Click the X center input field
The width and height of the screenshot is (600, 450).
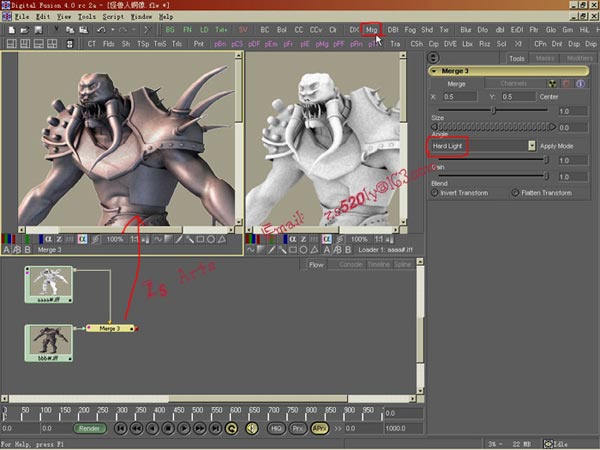pos(460,97)
